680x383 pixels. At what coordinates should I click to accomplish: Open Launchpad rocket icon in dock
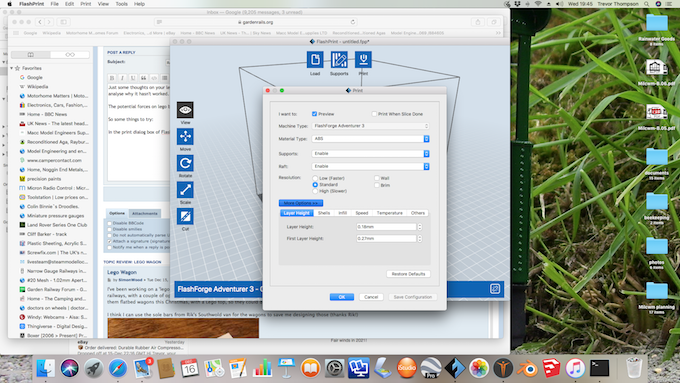tap(93, 368)
